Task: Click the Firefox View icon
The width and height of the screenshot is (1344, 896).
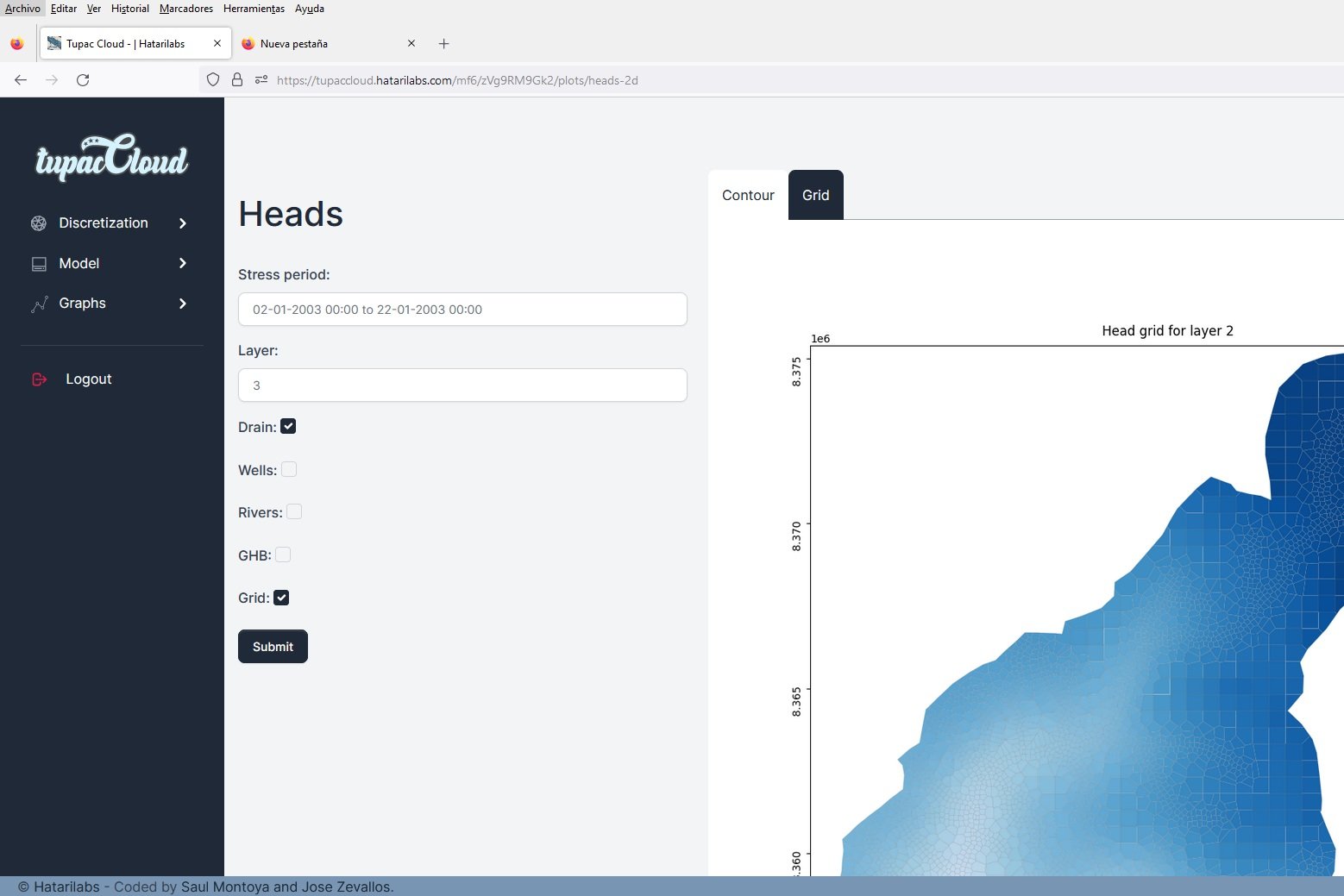Action: pos(17,44)
